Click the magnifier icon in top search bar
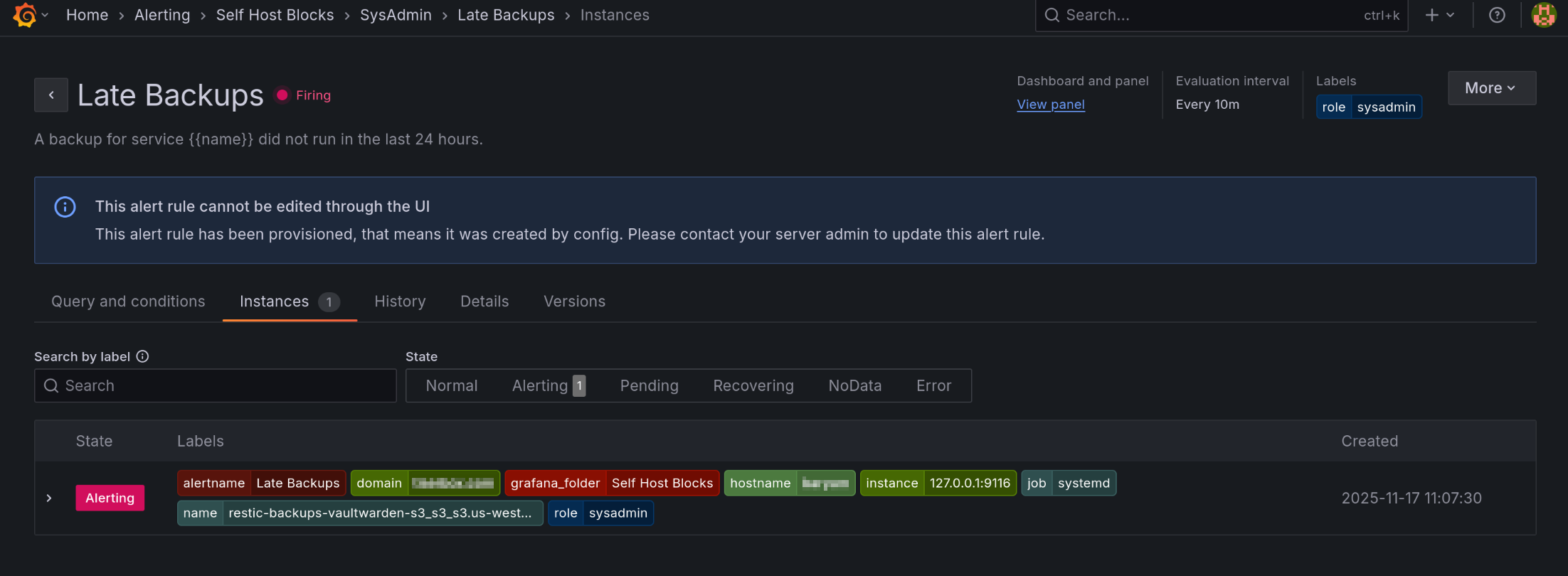The height and width of the screenshot is (576, 1568). click(1051, 15)
